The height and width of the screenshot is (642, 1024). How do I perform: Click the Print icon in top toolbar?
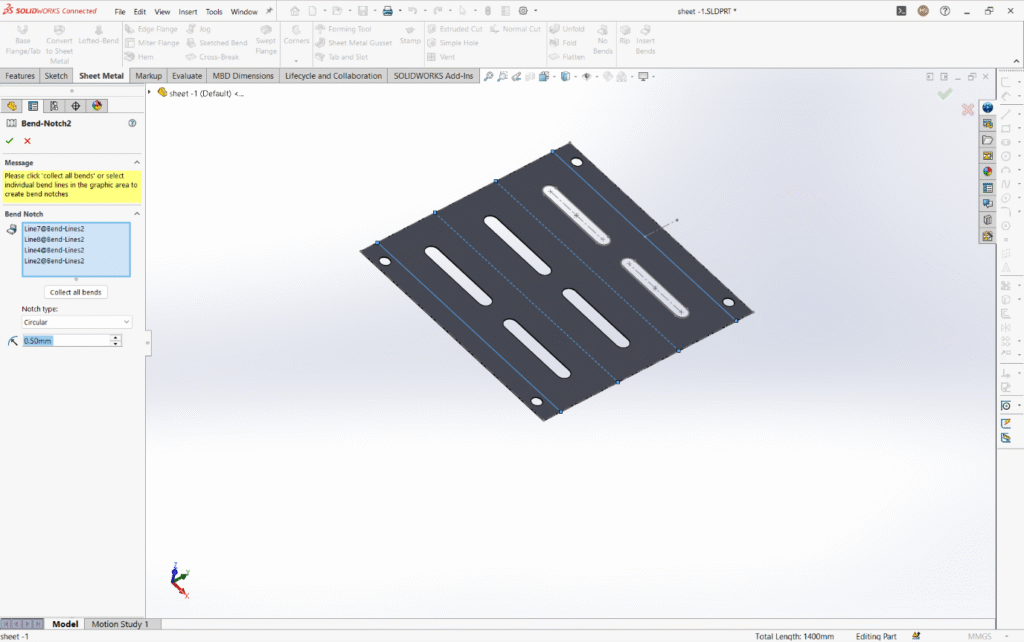coord(388,11)
